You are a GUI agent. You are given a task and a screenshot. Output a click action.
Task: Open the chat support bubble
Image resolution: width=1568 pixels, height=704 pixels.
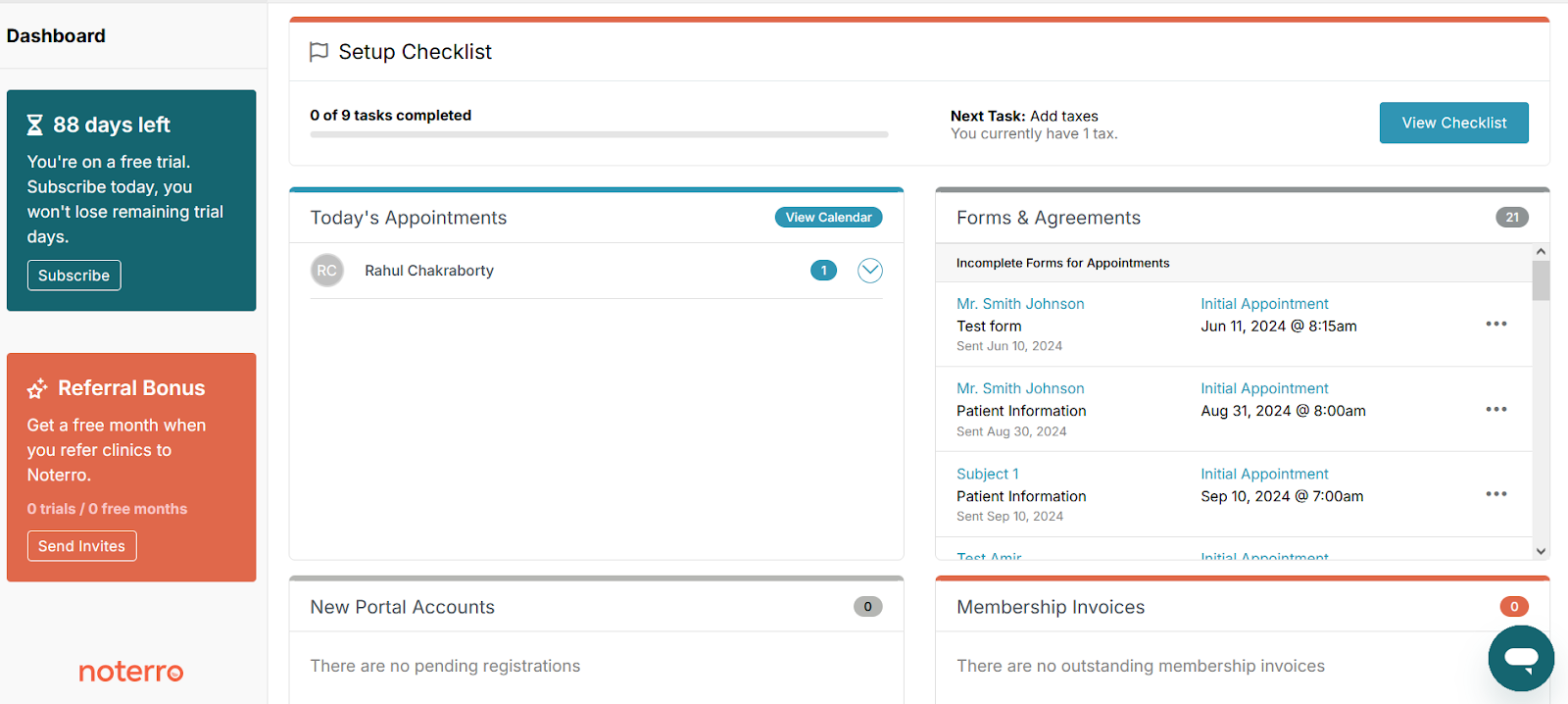tap(1520, 658)
